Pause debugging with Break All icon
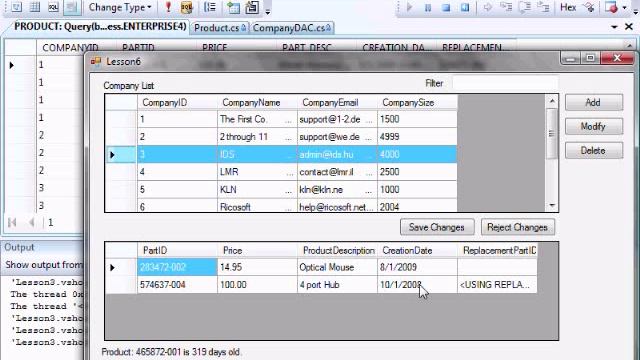This screenshot has width=640, height=360. pyautogui.click(x=428, y=7)
